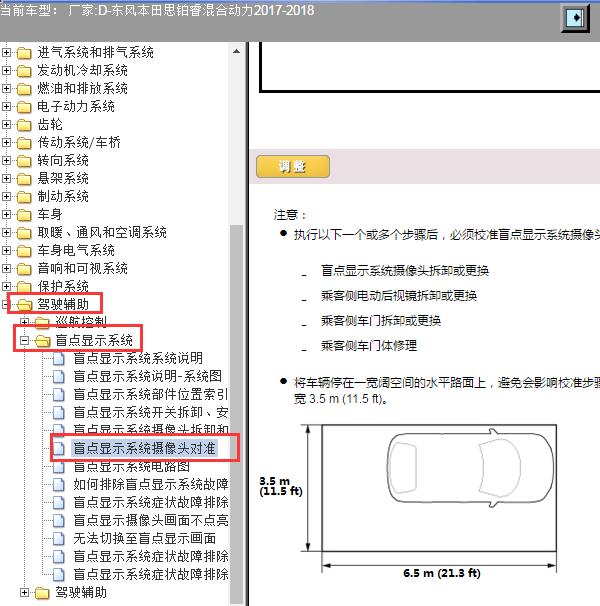Click the 取暖、通风和空调系统 folder icon

24,233
